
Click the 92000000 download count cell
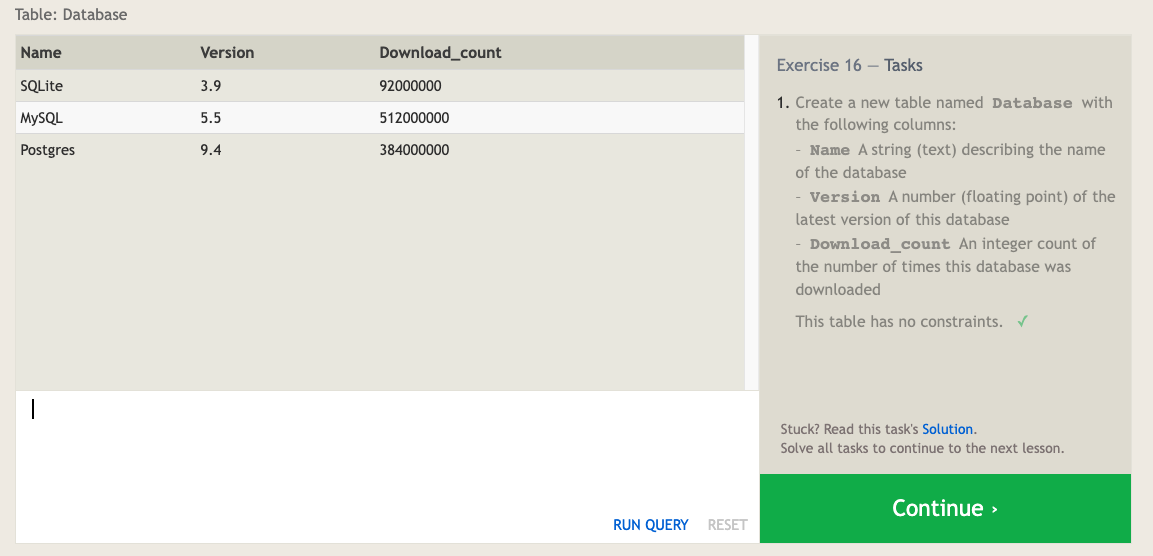point(410,86)
